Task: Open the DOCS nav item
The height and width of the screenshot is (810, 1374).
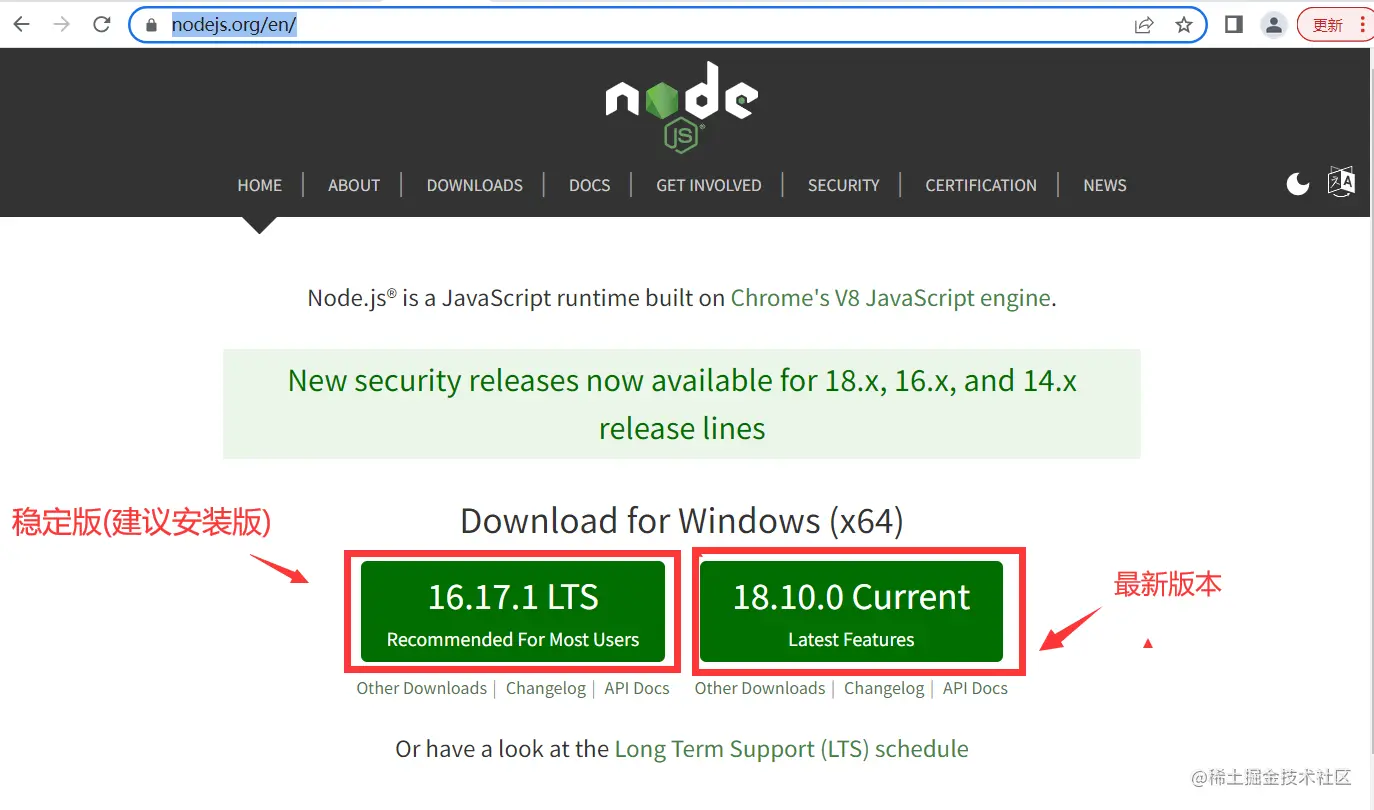Action: [590, 185]
